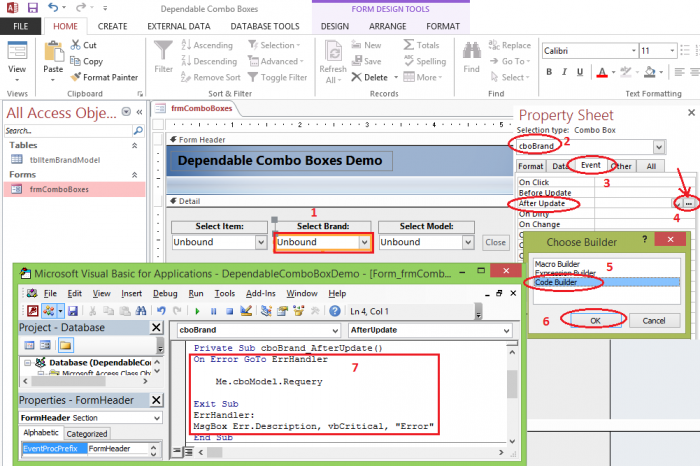
Task: Open the DATABASE TOOLS ribbon tab
Action: pyautogui.click(x=265, y=26)
